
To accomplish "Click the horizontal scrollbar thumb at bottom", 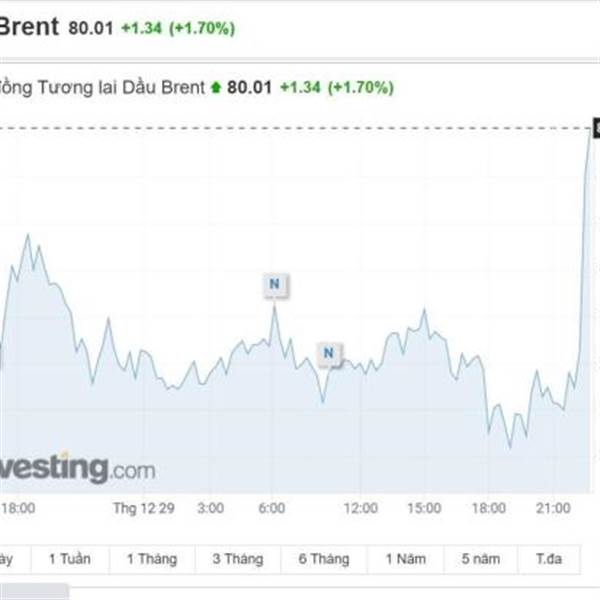I will [34, 592].
